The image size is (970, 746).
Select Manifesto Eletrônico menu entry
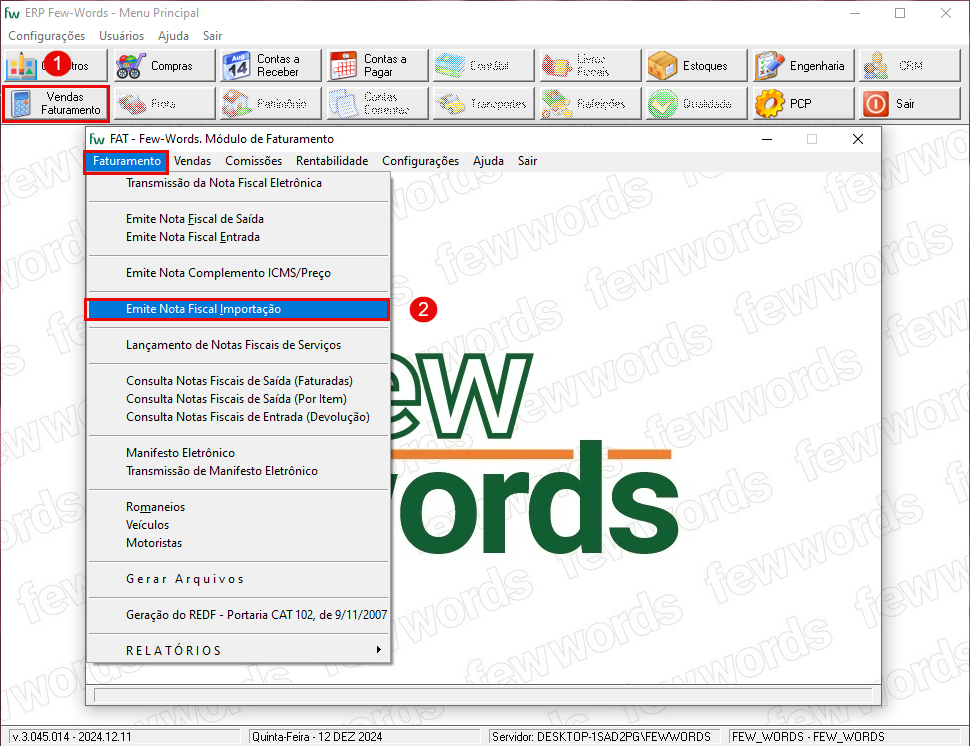(238, 453)
